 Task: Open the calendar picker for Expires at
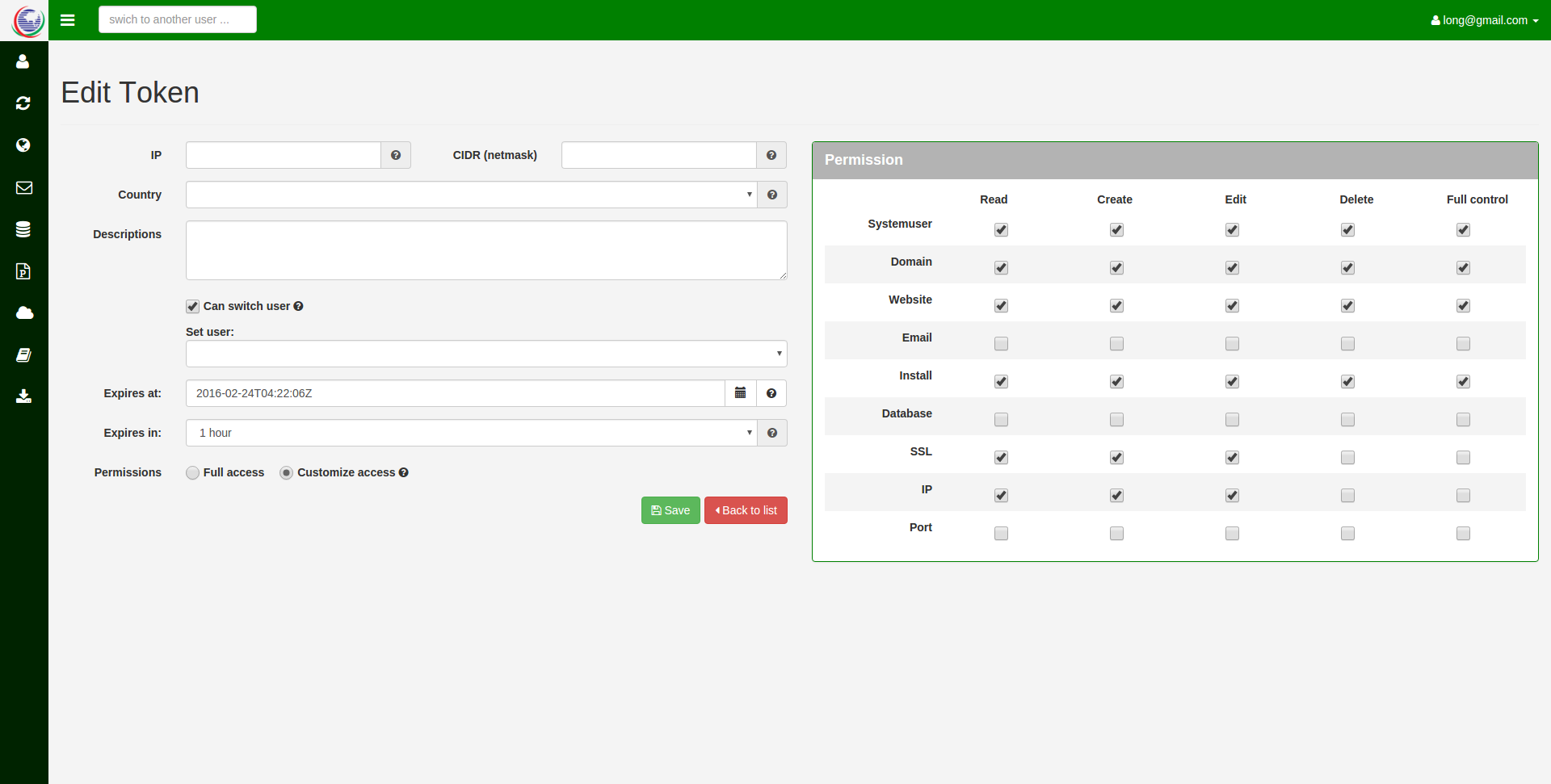tap(740, 393)
